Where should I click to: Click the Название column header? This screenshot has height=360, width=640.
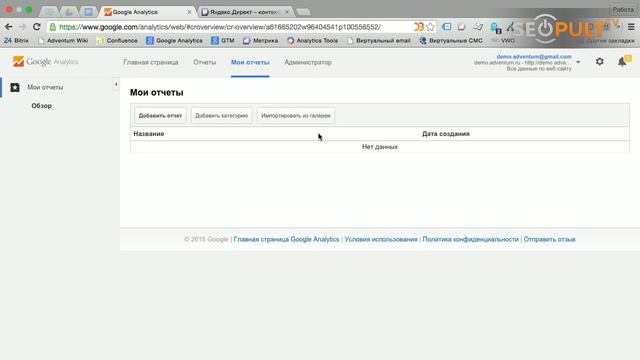(x=149, y=134)
